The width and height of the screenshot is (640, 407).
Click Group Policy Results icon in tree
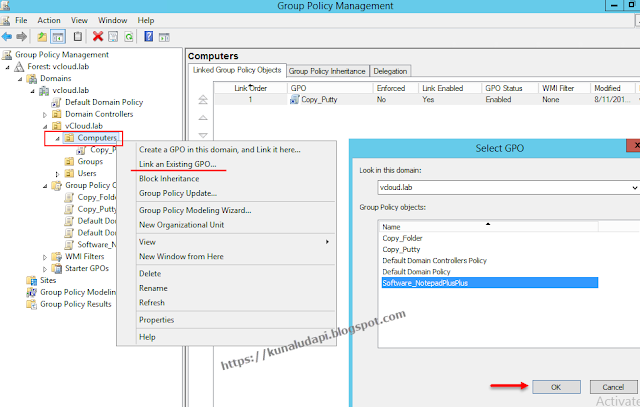pos(31,304)
